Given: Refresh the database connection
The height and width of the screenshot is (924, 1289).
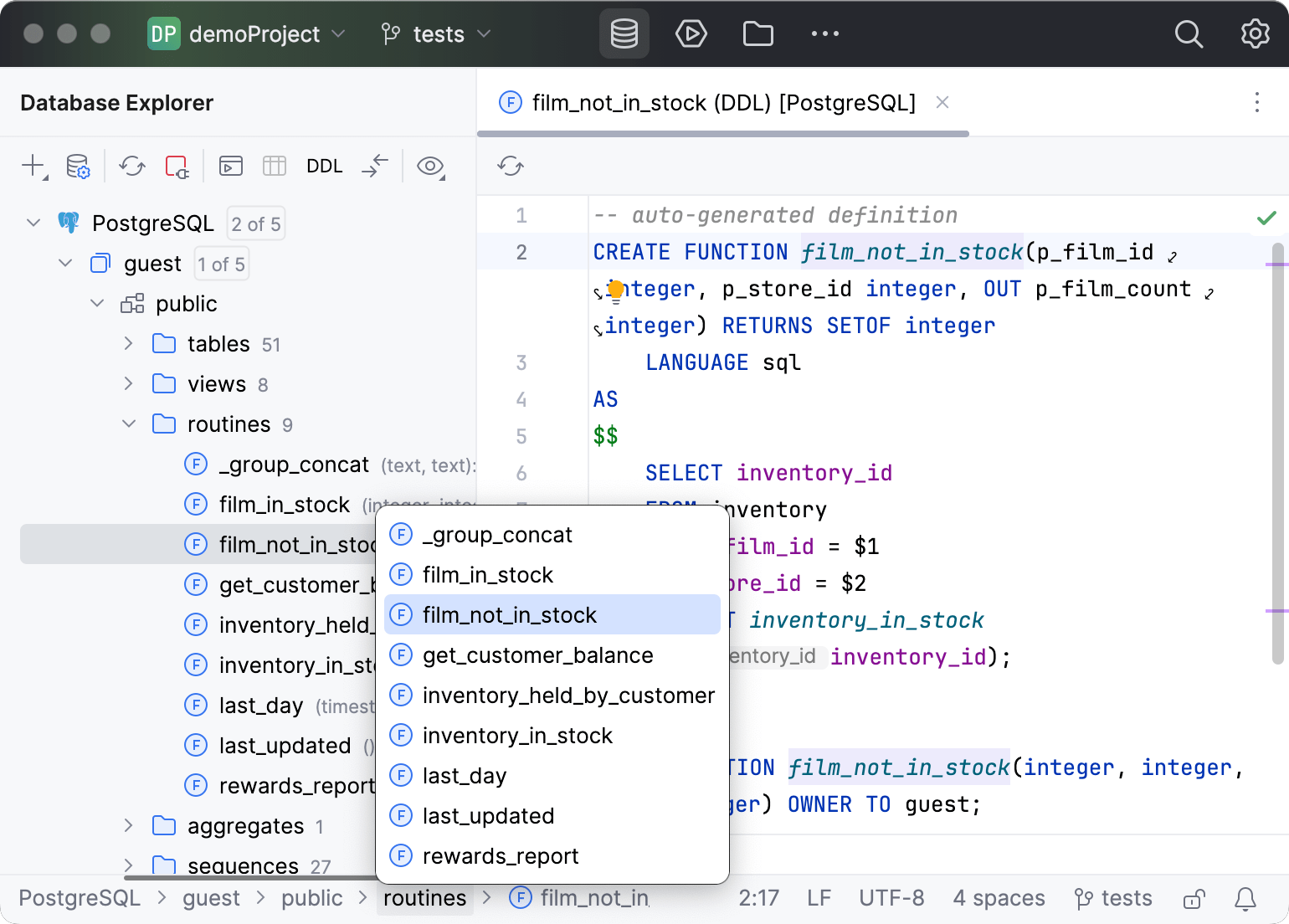Looking at the screenshot, I should (131, 166).
